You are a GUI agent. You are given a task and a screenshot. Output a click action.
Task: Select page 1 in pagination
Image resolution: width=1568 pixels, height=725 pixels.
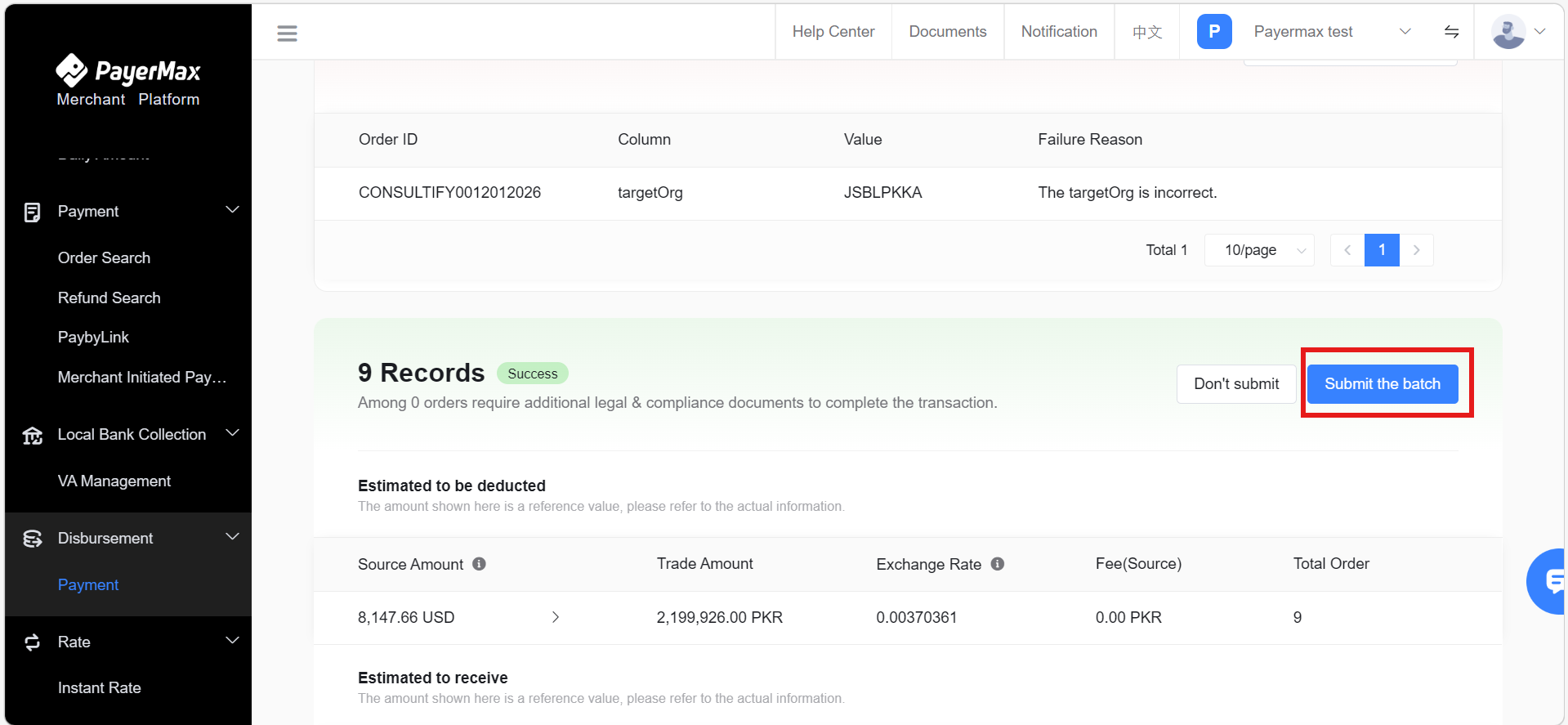click(x=1381, y=250)
